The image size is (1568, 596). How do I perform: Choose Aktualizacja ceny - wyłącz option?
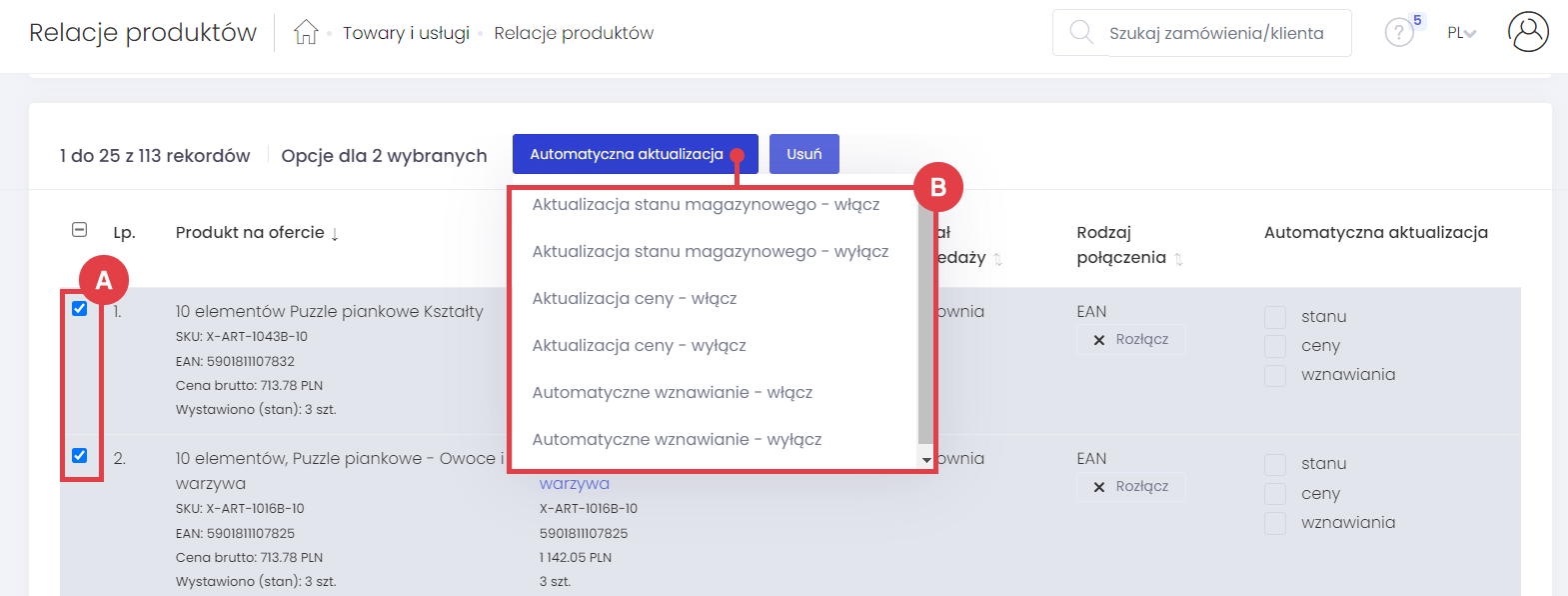coord(639,346)
